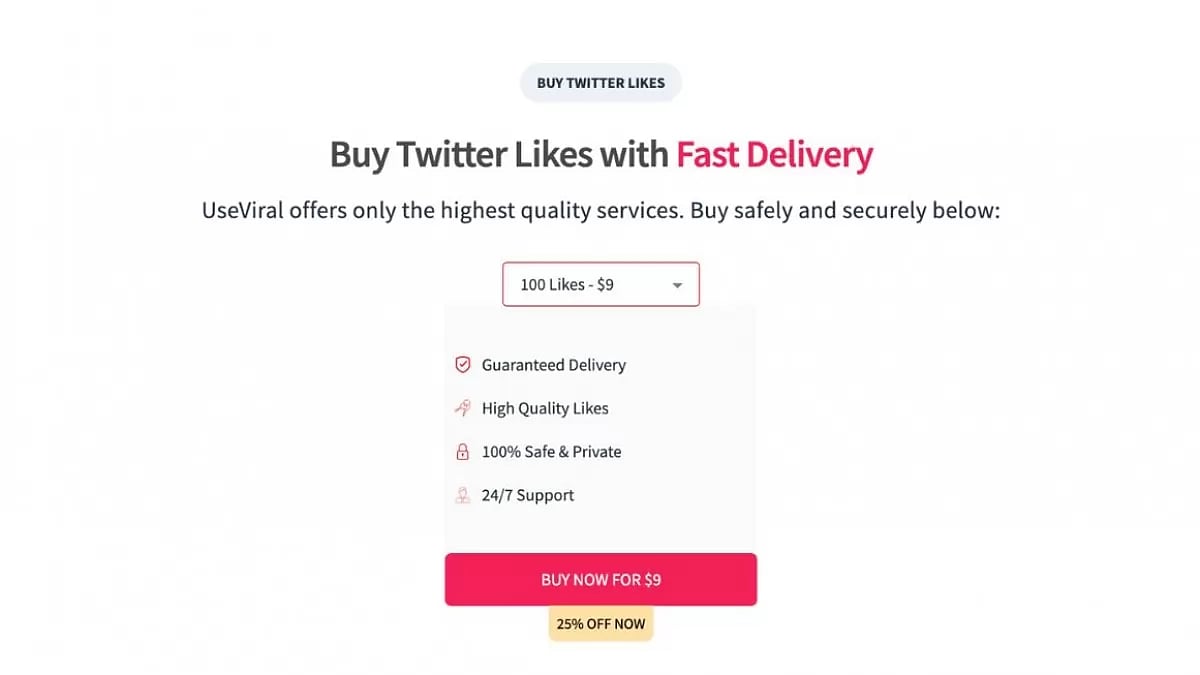Click the High Quality Likes text label
Viewport: 1200px width, 675px height.
[x=544, y=408]
